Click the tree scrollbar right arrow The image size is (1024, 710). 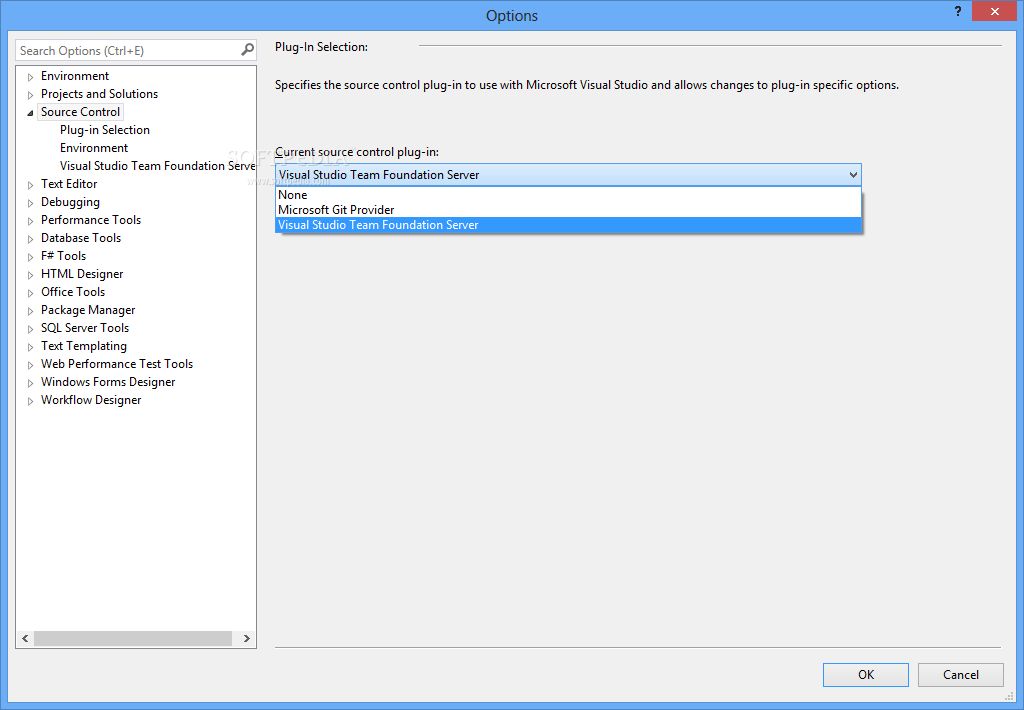(247, 638)
